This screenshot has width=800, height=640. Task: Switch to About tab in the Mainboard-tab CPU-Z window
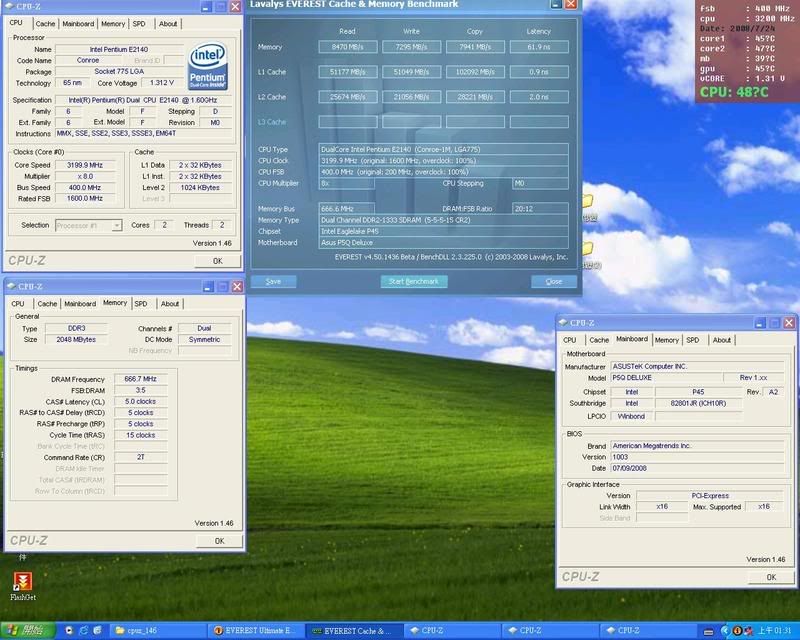pos(721,340)
